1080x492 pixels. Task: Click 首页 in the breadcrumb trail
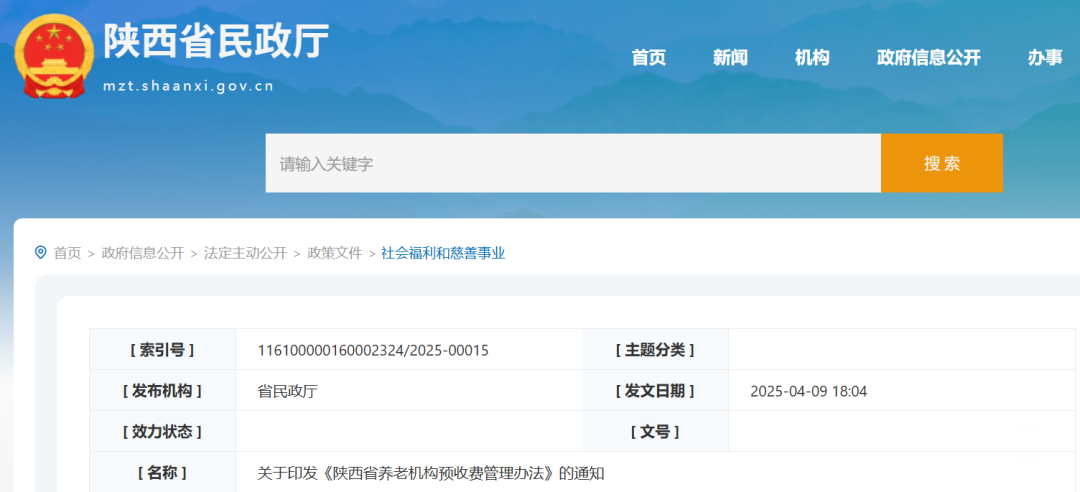[67, 253]
